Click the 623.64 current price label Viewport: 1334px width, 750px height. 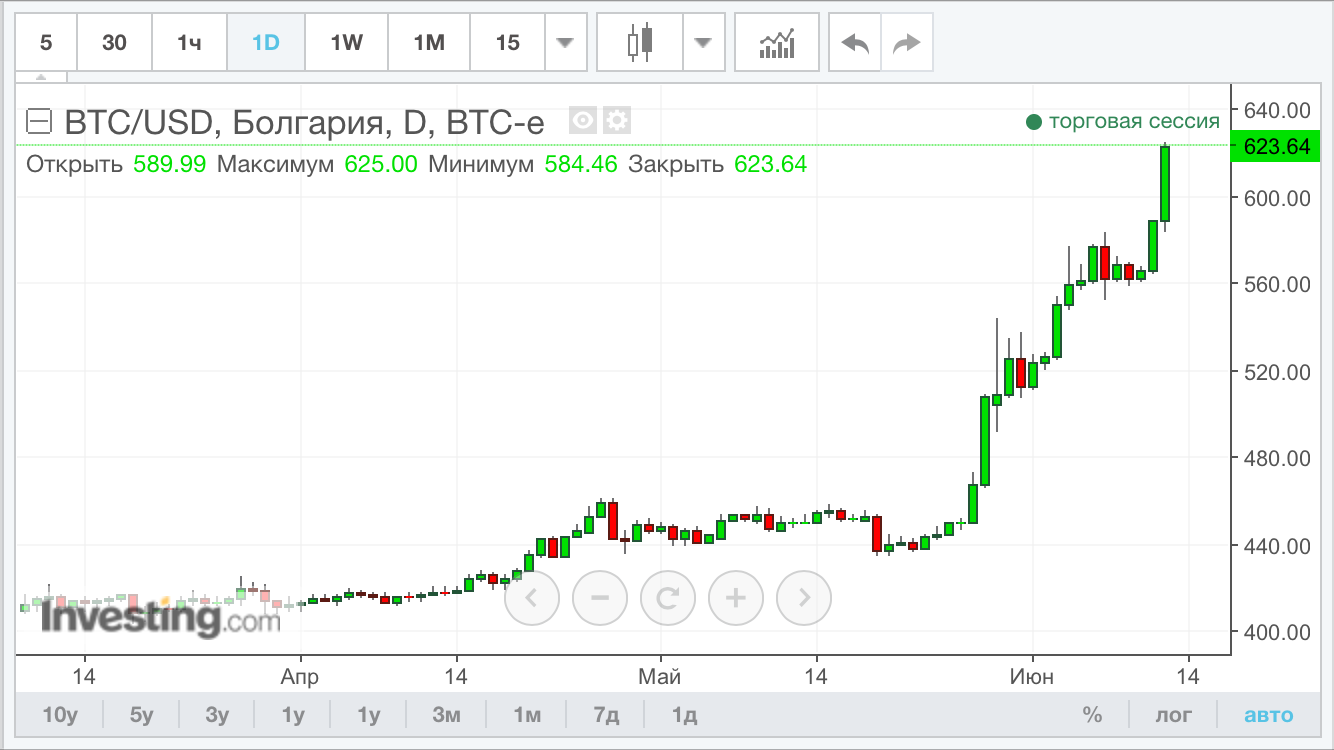tap(1276, 146)
